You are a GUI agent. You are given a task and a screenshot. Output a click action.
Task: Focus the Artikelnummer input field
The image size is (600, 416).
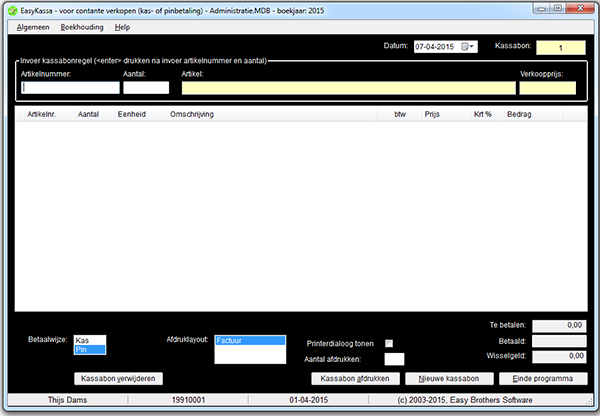click(x=69, y=88)
